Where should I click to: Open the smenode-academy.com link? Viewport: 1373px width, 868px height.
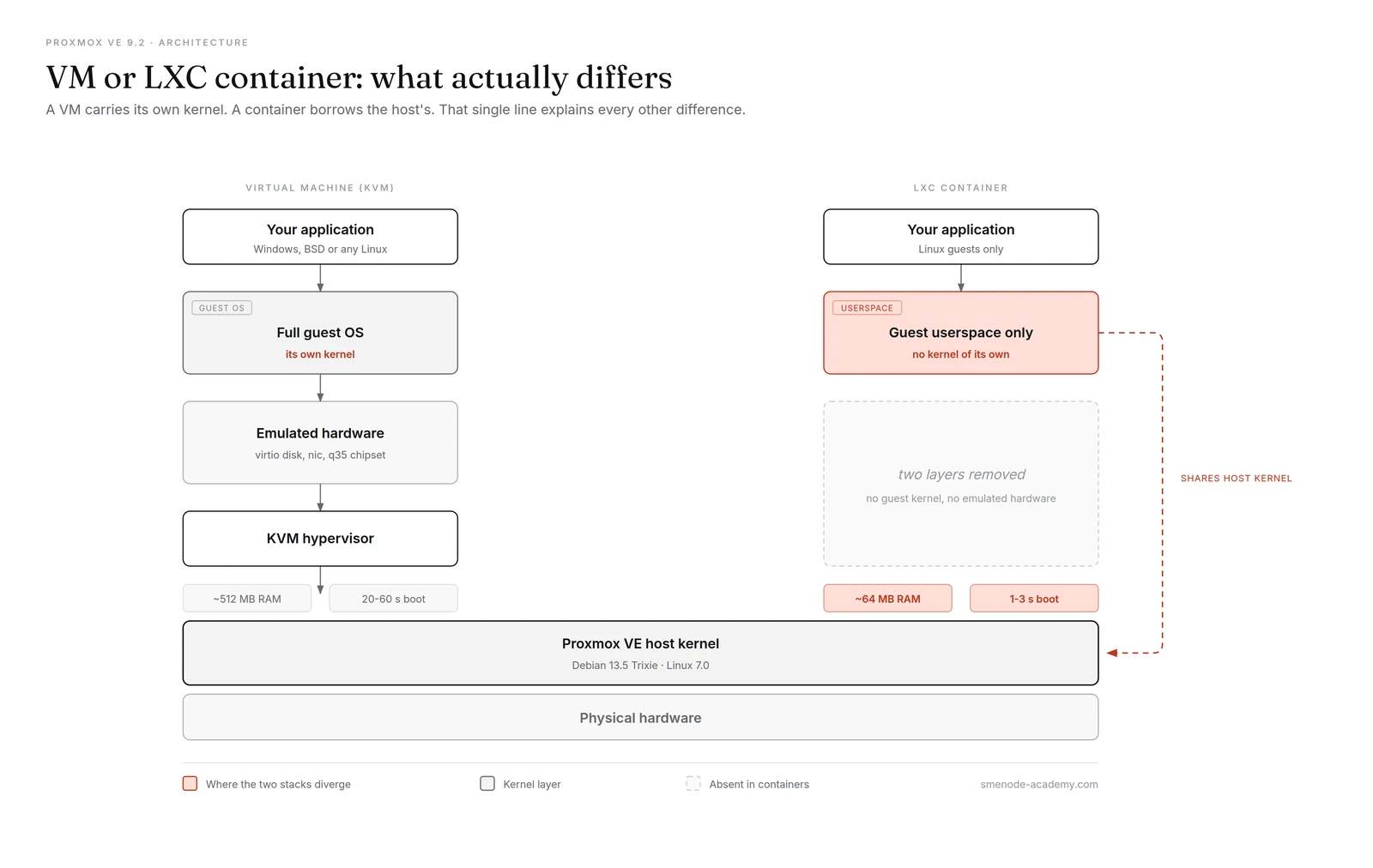[x=1039, y=784]
